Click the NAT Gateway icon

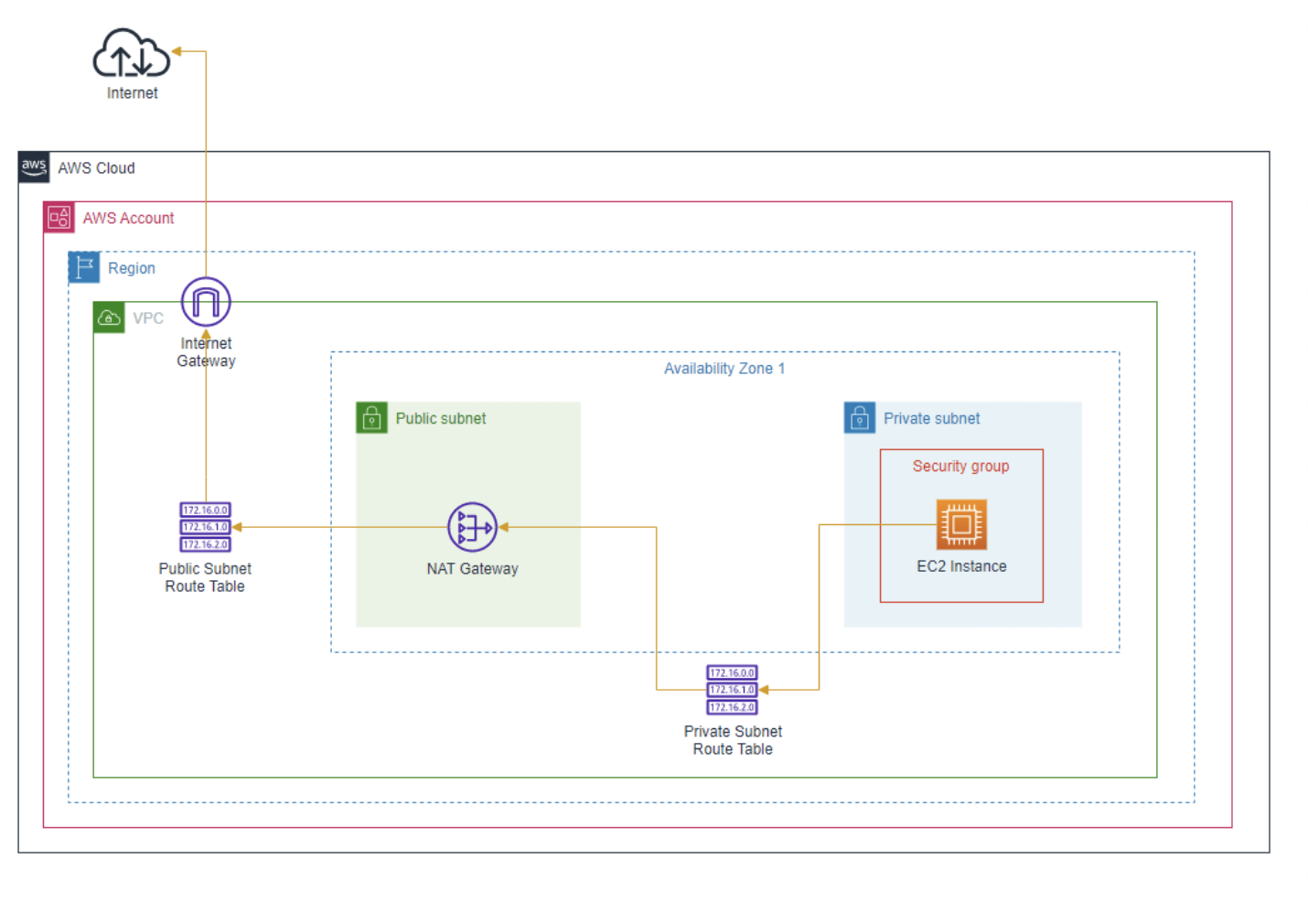click(x=472, y=527)
